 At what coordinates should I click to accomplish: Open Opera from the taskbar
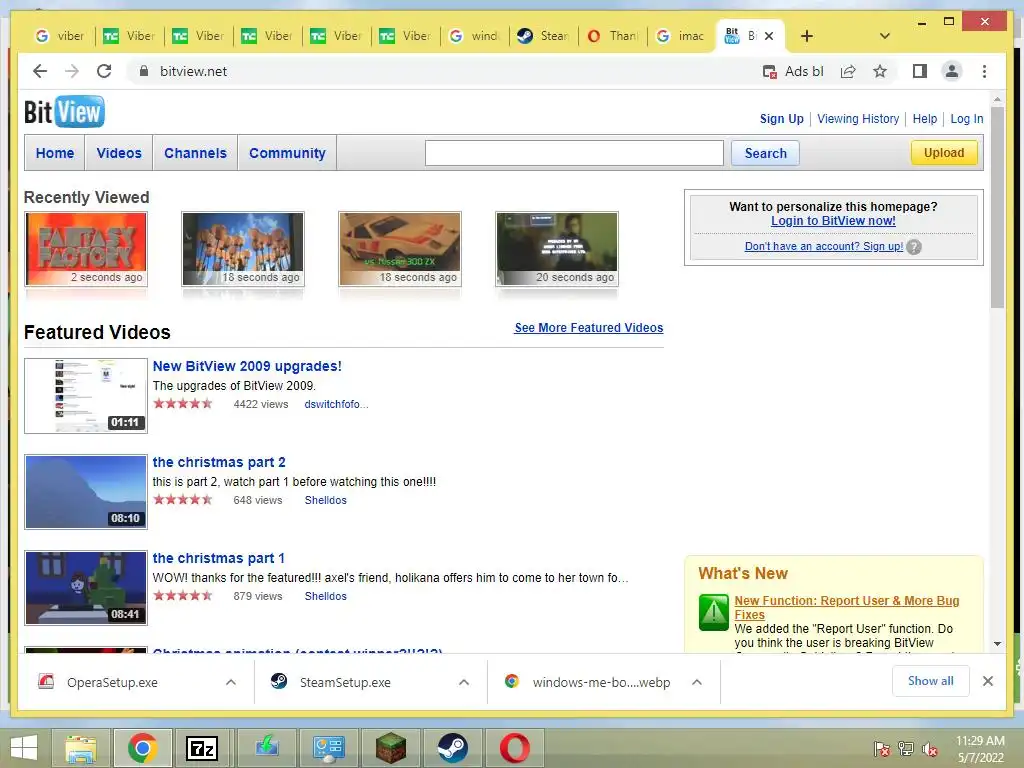(x=515, y=748)
